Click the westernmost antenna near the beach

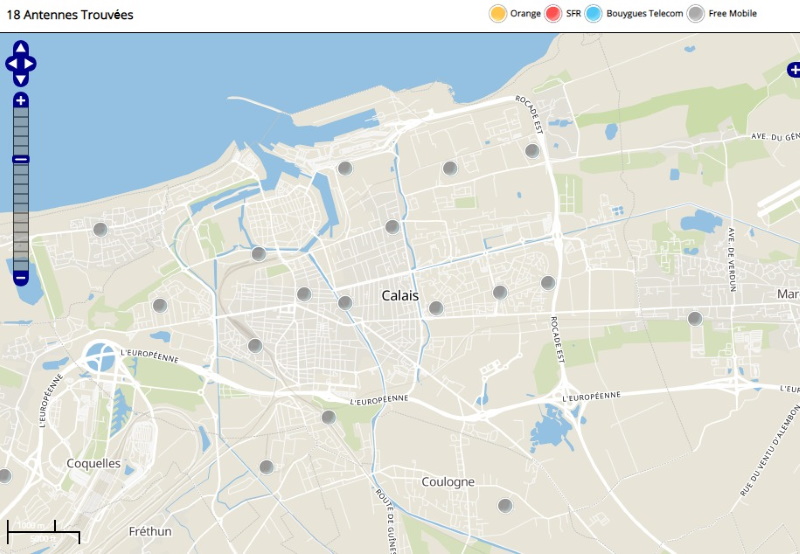click(x=100, y=230)
